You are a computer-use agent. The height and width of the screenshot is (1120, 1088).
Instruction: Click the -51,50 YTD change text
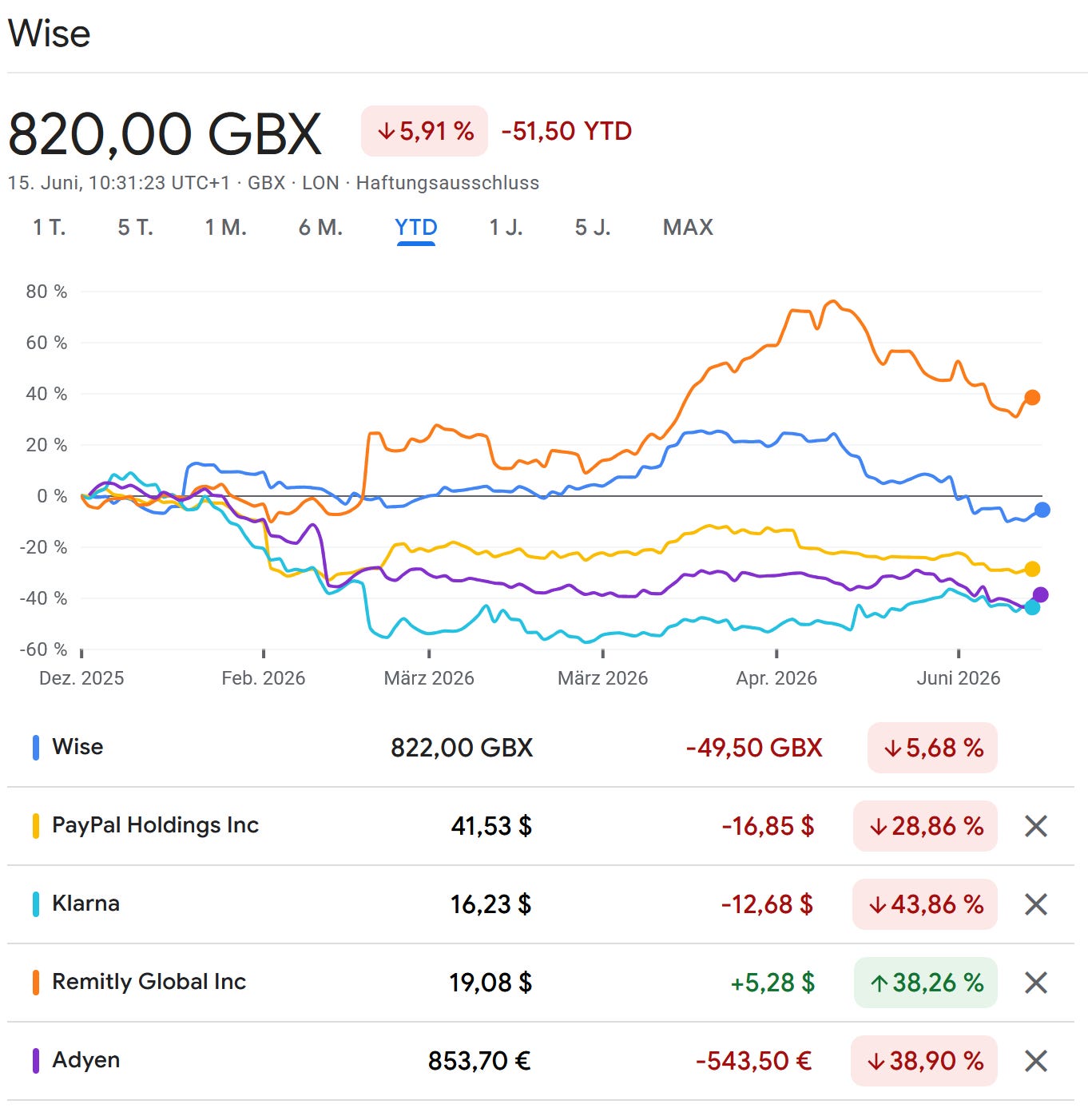click(x=566, y=131)
